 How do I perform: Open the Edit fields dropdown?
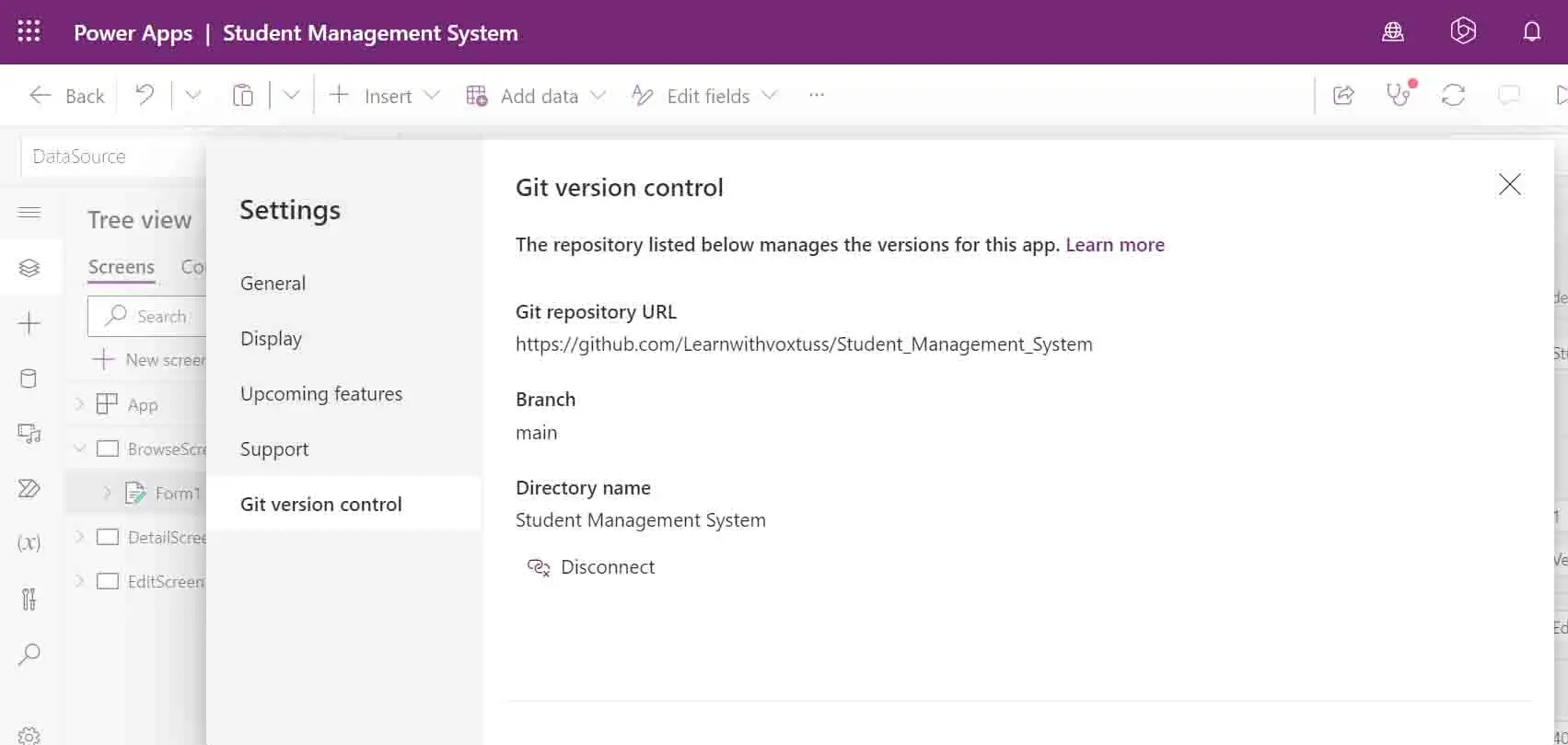pos(704,96)
